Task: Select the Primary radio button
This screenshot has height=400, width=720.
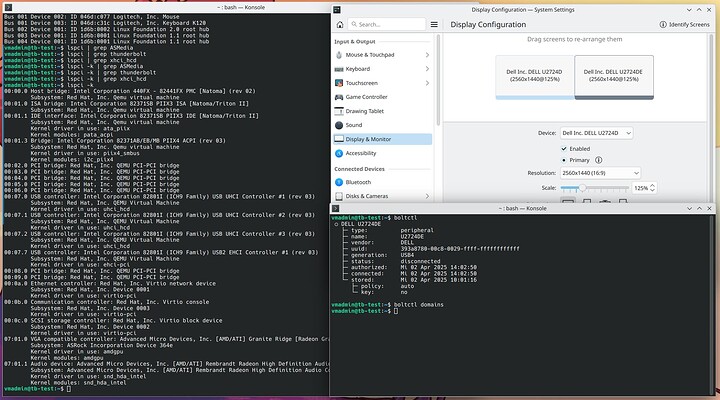Action: (x=564, y=159)
